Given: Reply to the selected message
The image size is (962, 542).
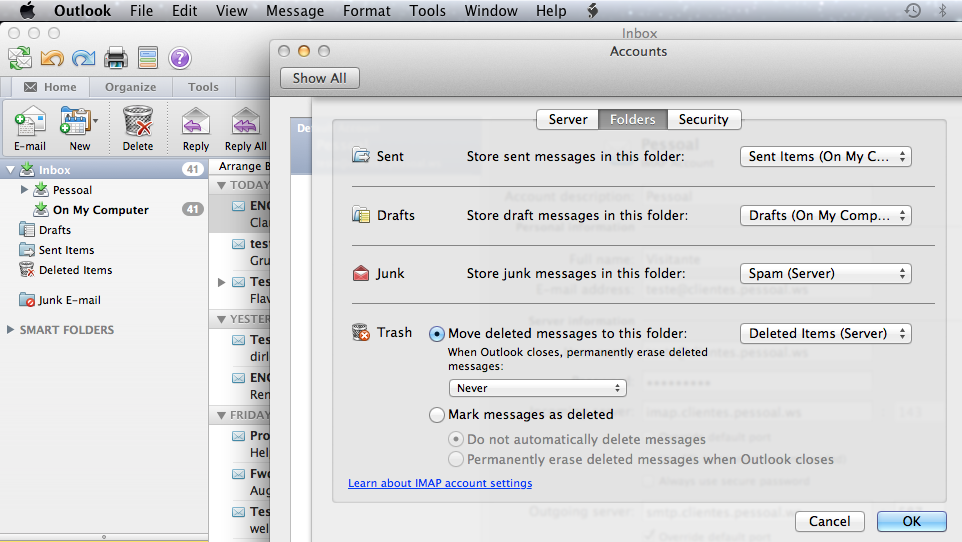Looking at the screenshot, I should click(196, 128).
